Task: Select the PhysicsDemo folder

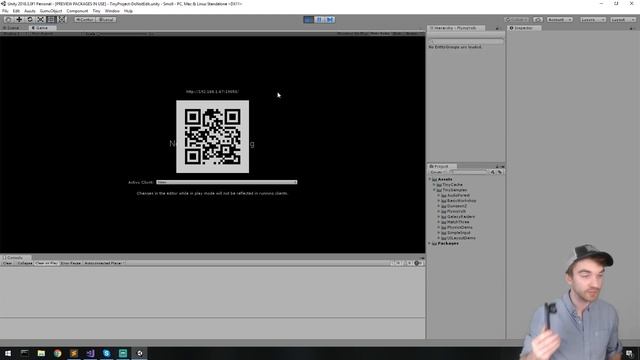Action: (x=456, y=227)
